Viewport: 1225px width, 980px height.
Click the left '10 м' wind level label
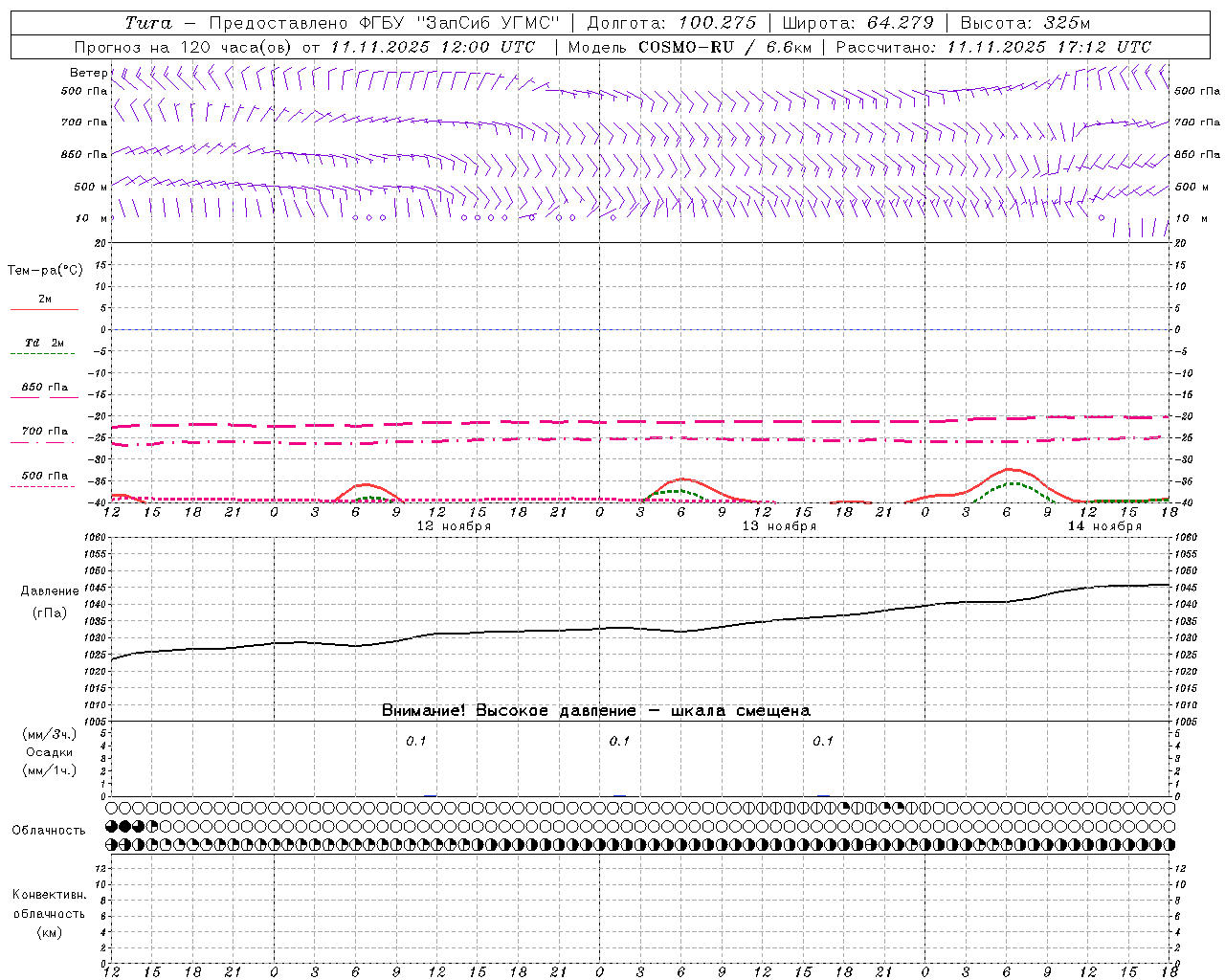click(92, 218)
